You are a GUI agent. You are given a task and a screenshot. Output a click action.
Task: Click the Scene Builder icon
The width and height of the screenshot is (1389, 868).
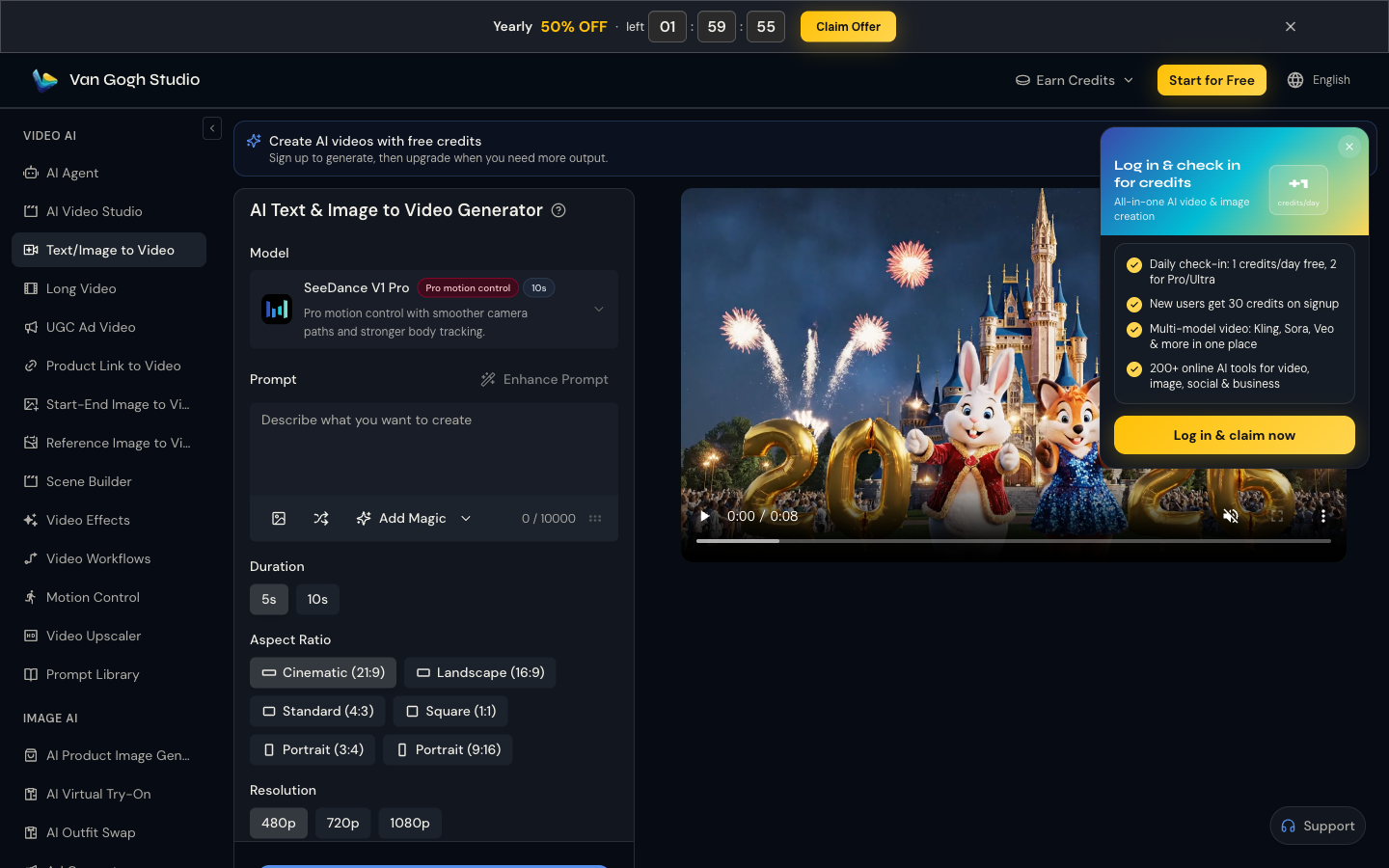[31, 481]
